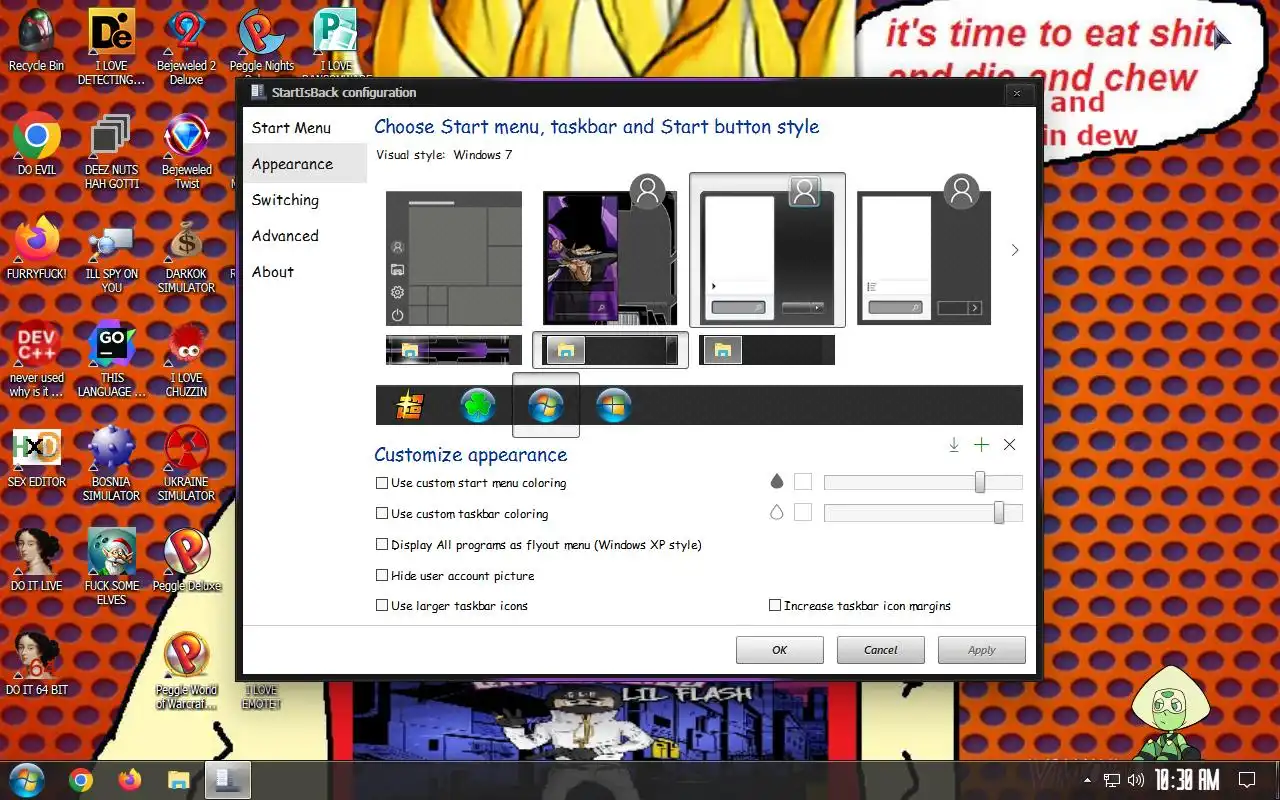Click the clock in the system tray
The height and width of the screenshot is (800, 1280).
pyautogui.click(x=1187, y=780)
